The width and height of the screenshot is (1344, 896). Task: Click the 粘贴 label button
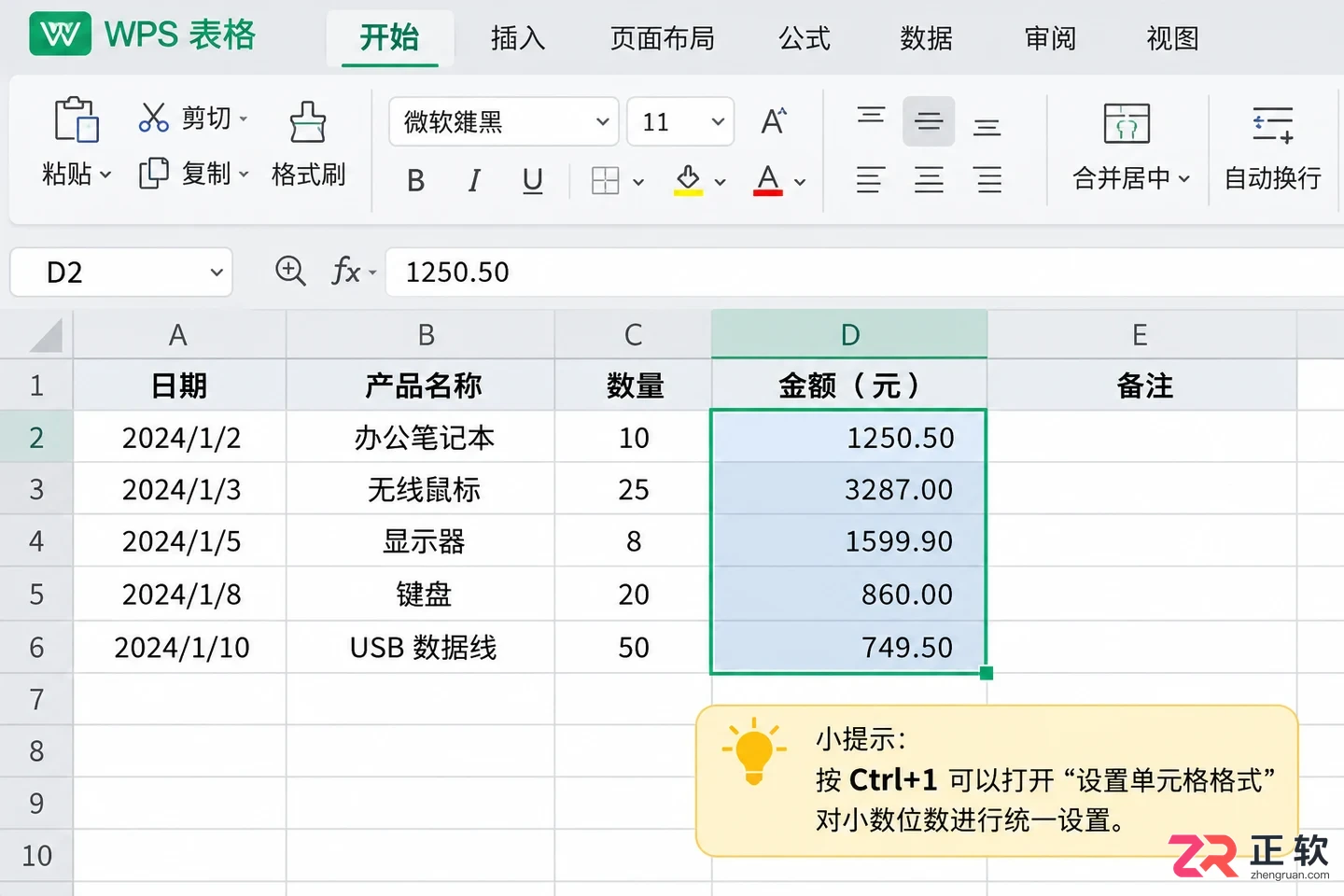(76, 174)
